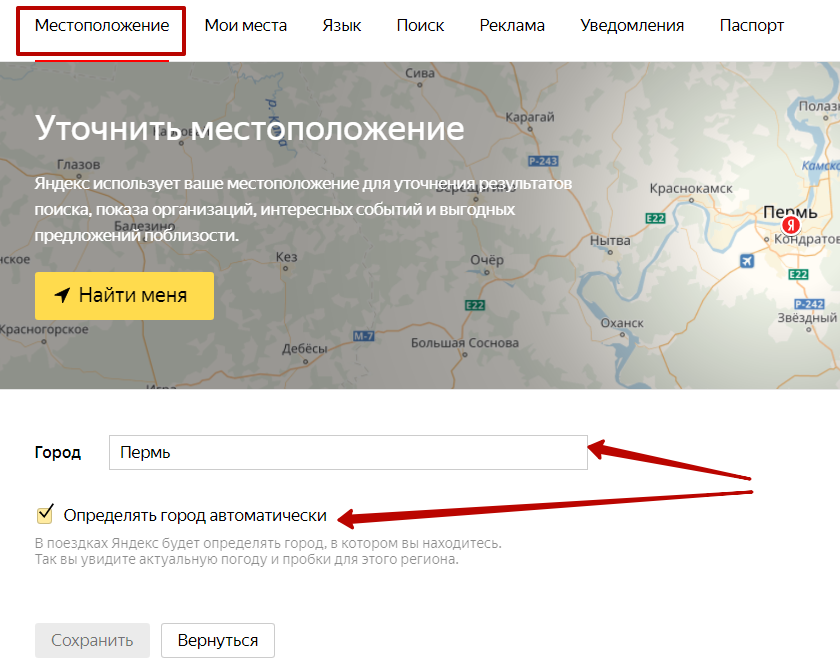Viewport: 840px width, 664px height.
Task: Click the Красногорское label on the map
Action: pyautogui.click(x=44, y=329)
